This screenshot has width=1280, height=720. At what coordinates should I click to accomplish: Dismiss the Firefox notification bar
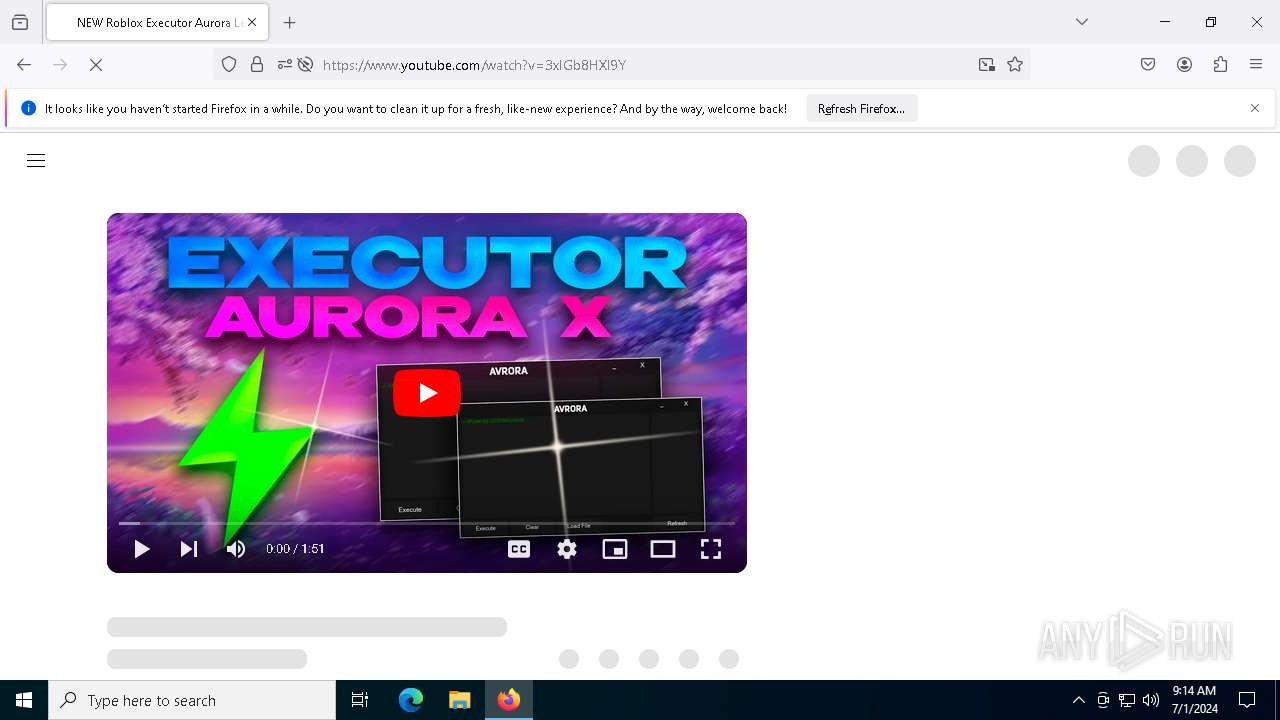pos(1255,108)
